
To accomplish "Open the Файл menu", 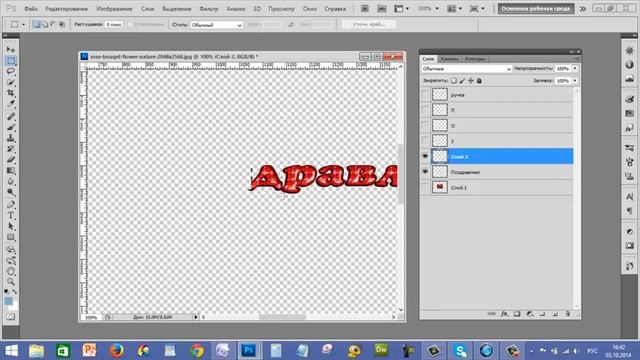I will pos(31,9).
